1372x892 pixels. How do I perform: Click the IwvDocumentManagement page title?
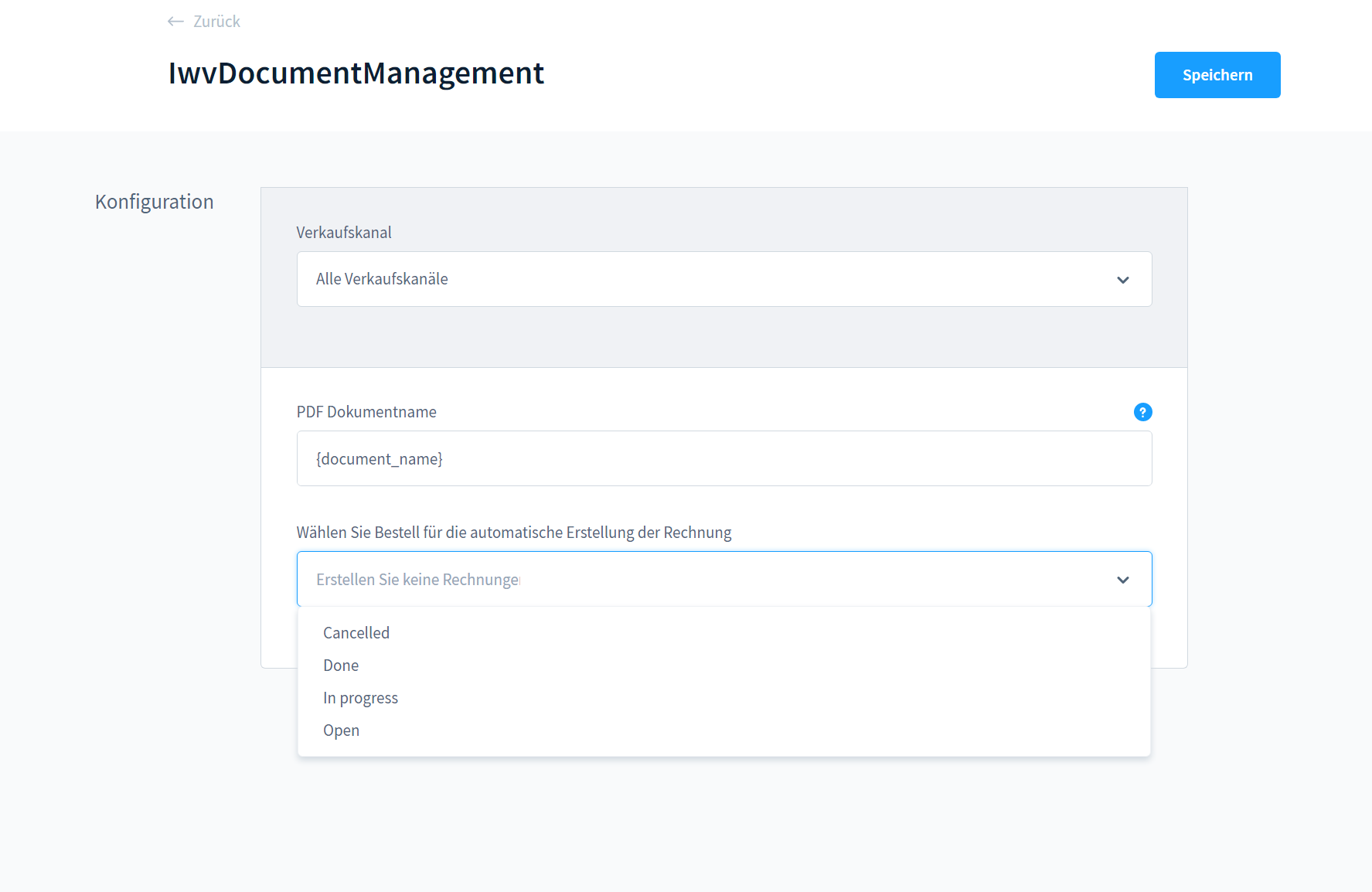(356, 73)
